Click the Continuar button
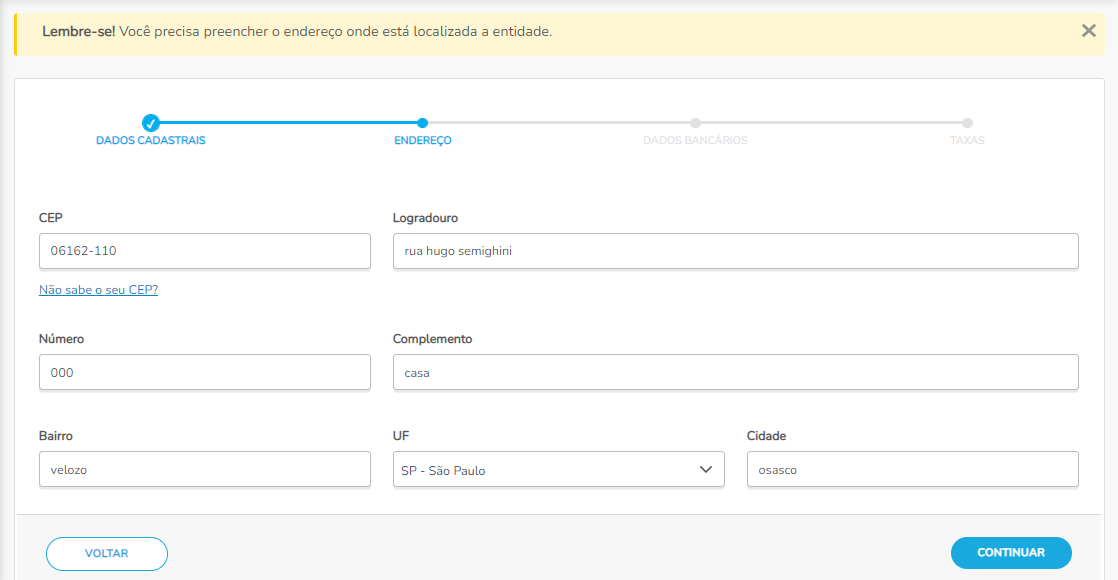The width and height of the screenshot is (1118, 580). [x=1011, y=553]
